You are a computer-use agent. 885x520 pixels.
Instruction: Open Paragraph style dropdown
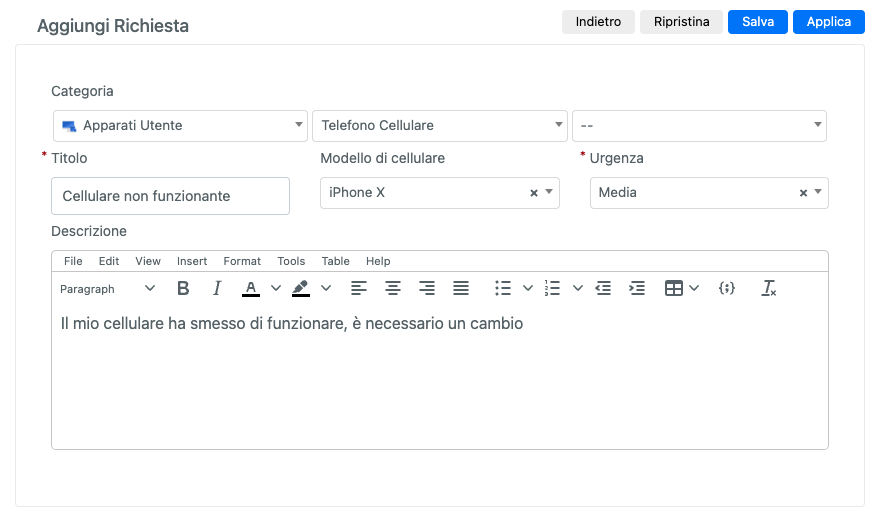[107, 289]
